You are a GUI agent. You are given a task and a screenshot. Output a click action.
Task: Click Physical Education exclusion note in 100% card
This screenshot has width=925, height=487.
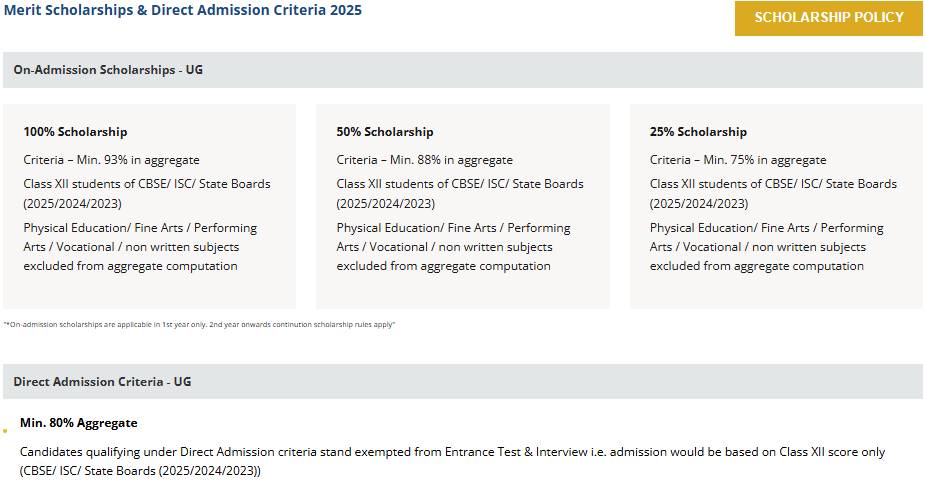(140, 247)
